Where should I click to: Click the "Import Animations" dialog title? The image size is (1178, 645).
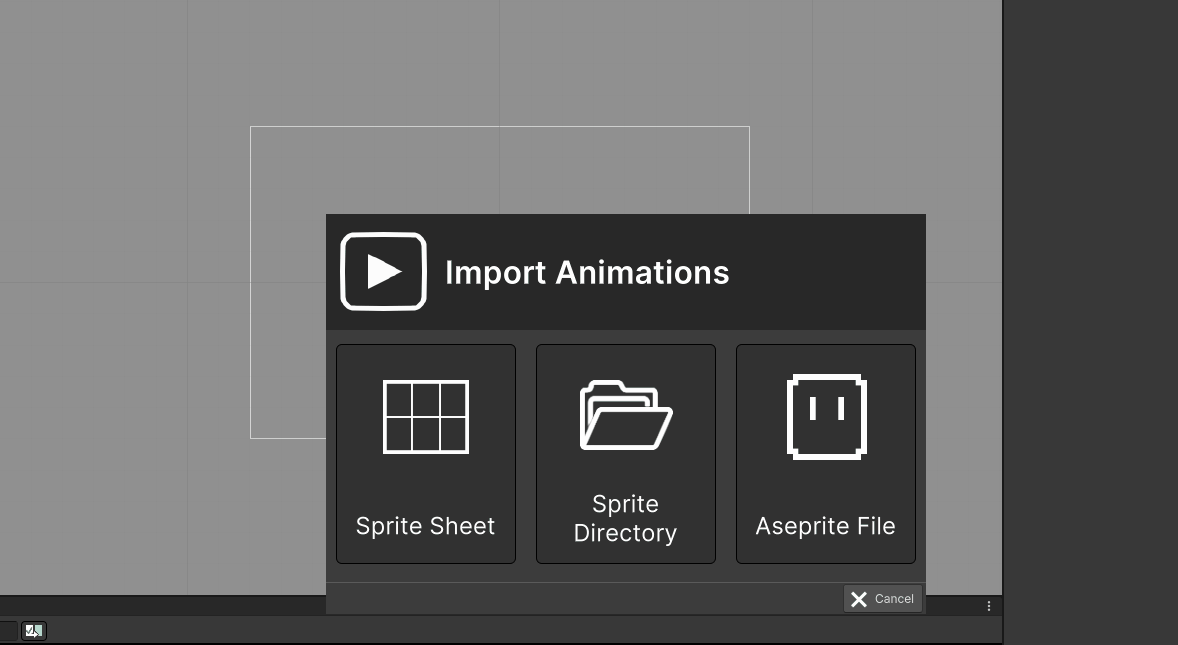coord(587,273)
